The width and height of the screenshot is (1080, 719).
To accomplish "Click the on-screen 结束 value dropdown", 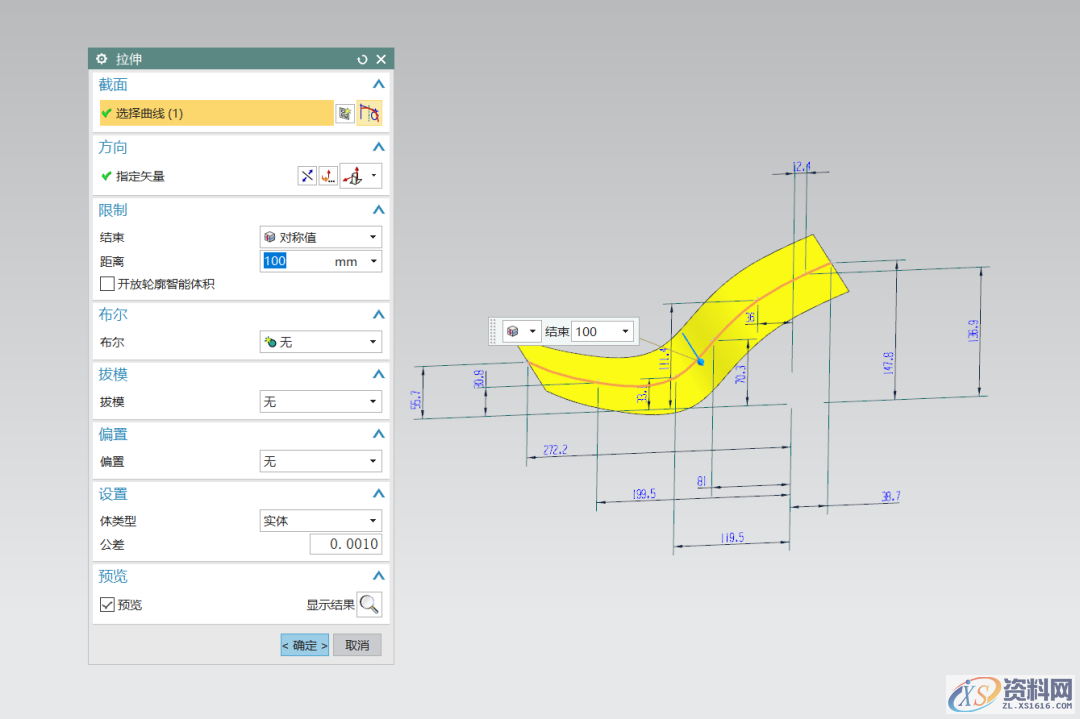I will click(603, 331).
